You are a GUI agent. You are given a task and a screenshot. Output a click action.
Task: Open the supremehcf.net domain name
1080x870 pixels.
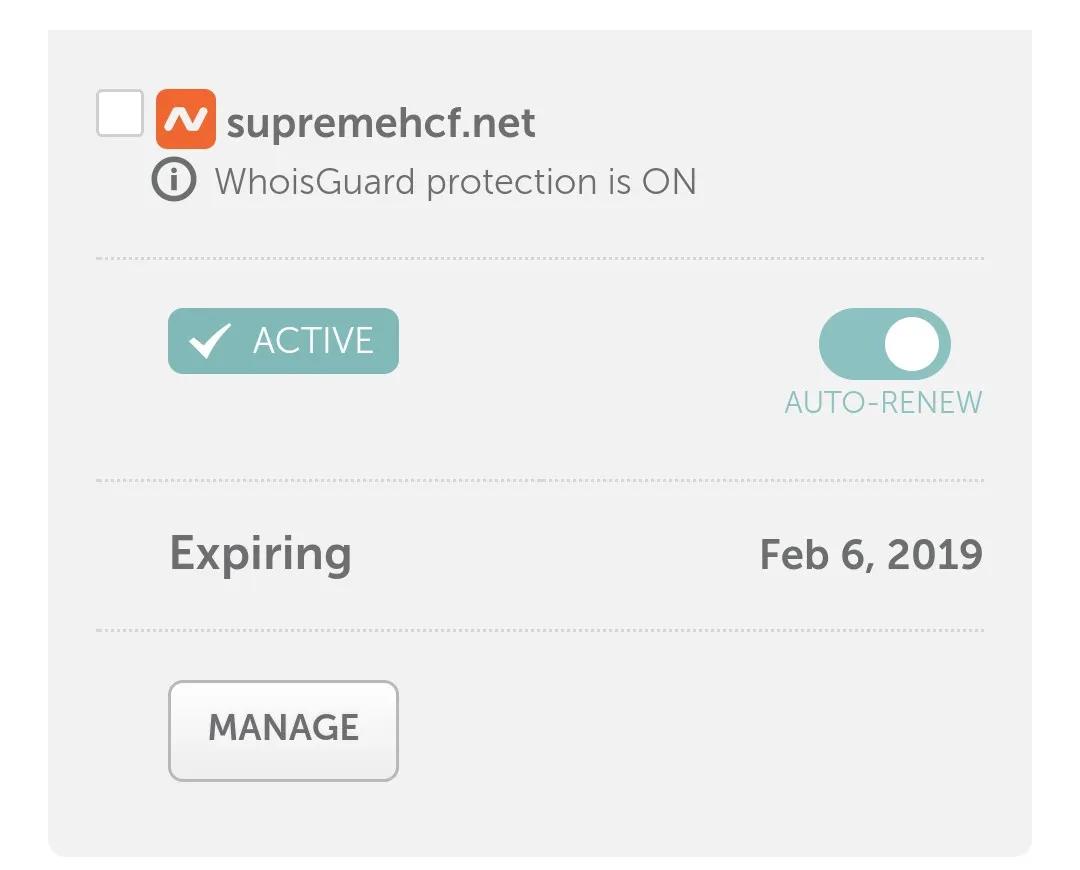point(380,123)
